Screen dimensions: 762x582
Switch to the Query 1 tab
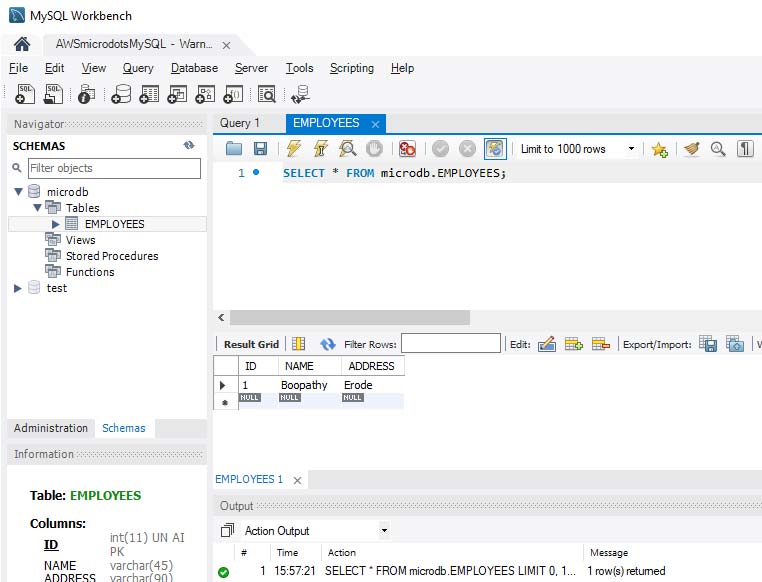coord(240,123)
